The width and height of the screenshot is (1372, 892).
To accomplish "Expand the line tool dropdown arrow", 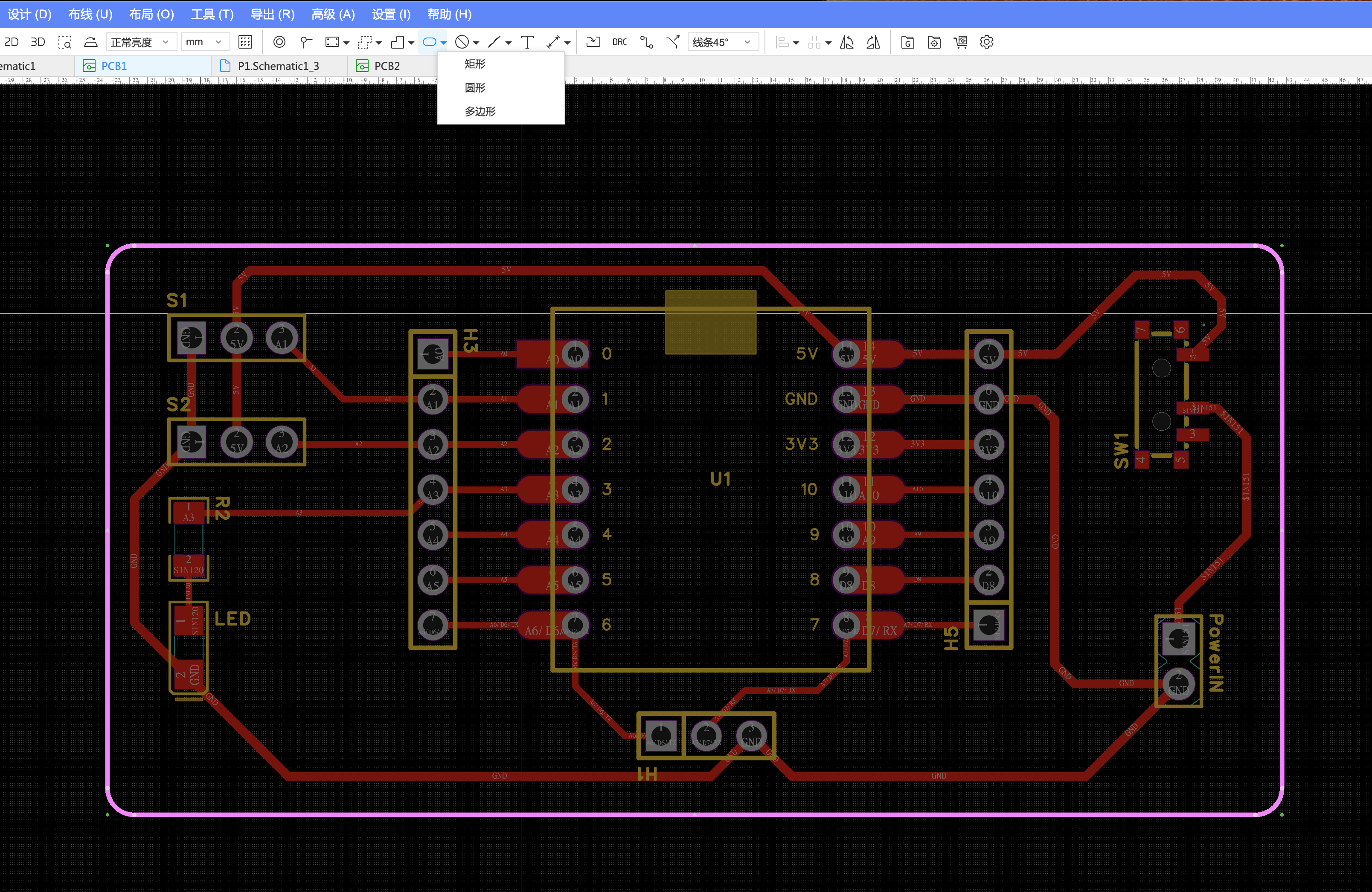I will (509, 43).
